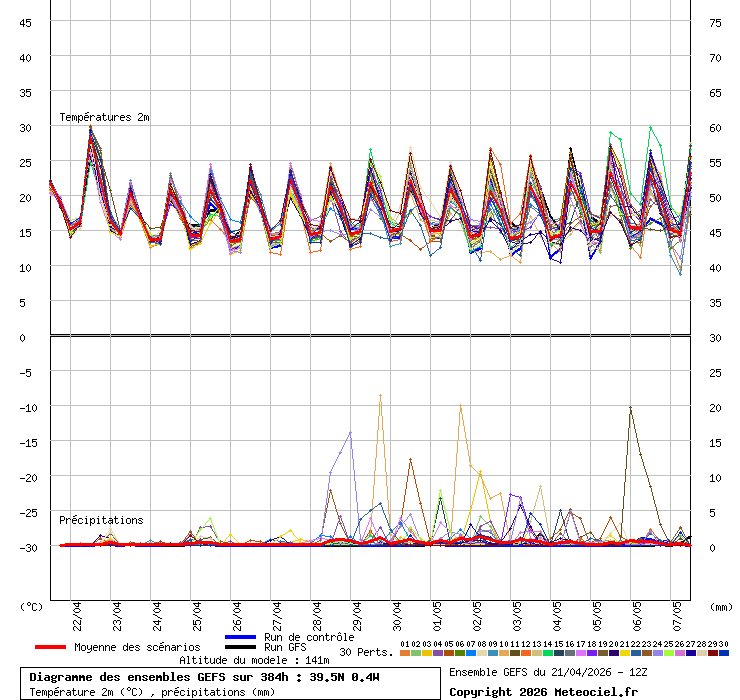Click the orange perturbation 01 color swatch
The height and width of the screenshot is (700, 740).
(404, 653)
